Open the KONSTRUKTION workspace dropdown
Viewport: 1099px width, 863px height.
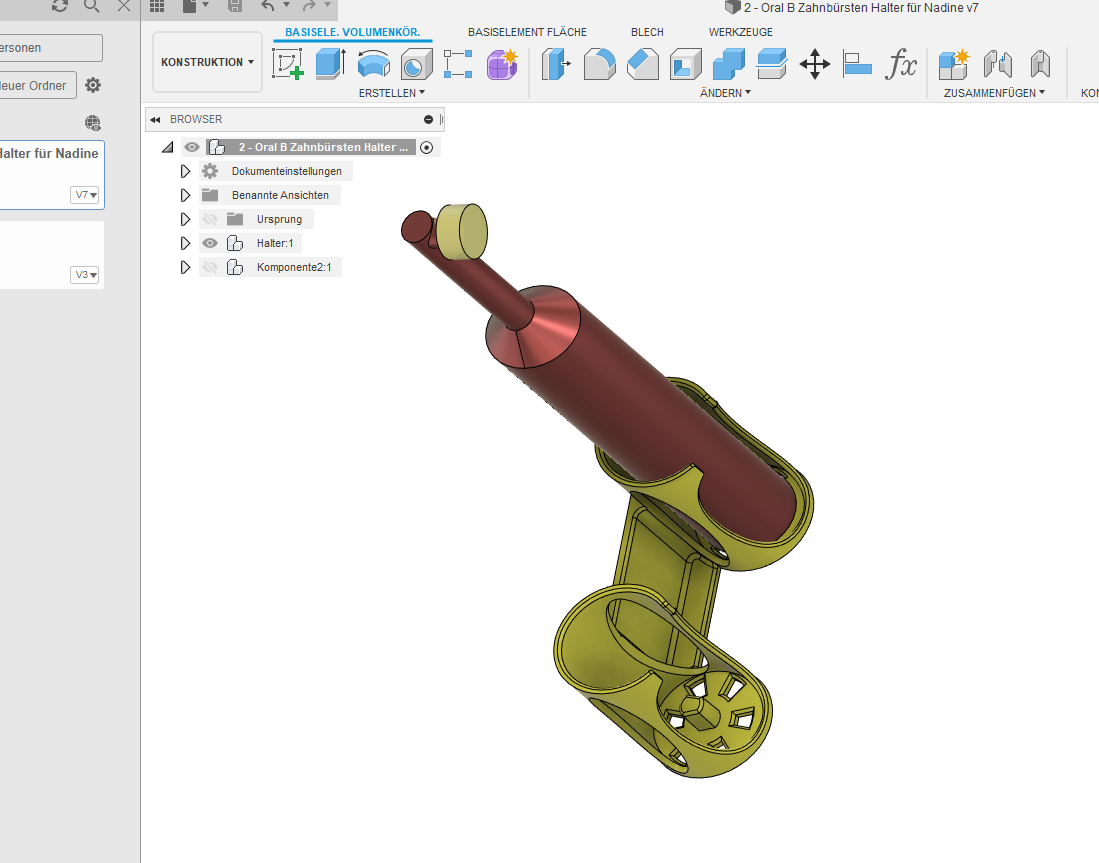pos(207,62)
